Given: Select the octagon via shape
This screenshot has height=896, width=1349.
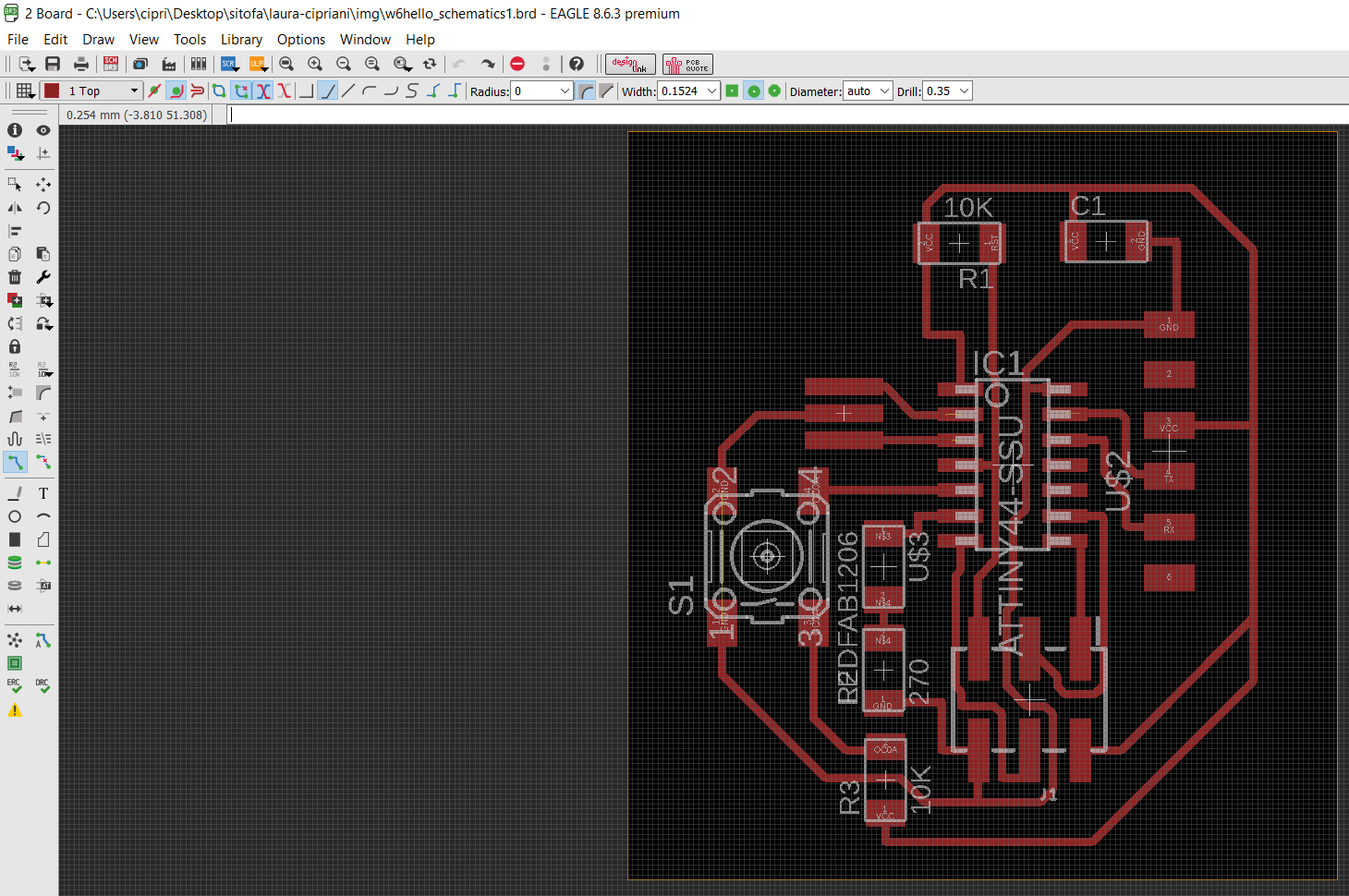Looking at the screenshot, I should coord(774,91).
